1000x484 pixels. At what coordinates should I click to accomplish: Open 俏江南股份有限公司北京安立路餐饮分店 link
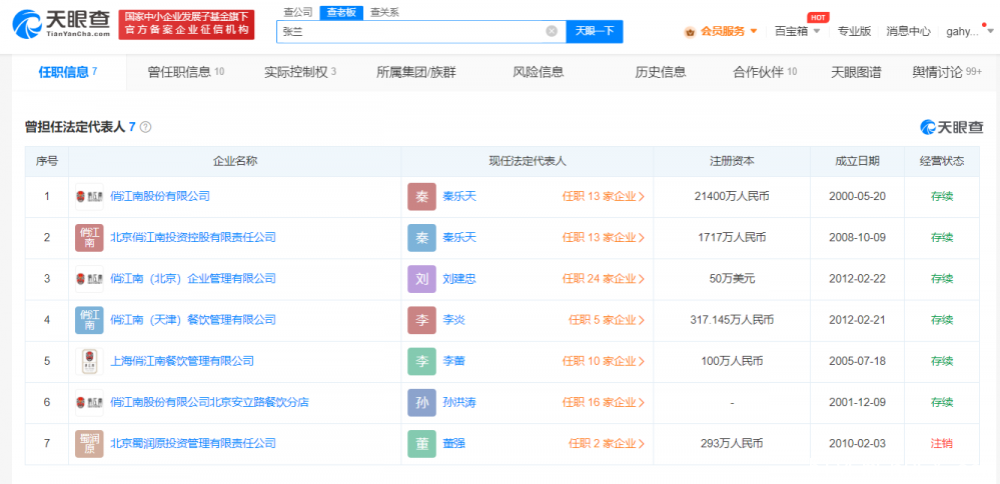click(x=210, y=402)
